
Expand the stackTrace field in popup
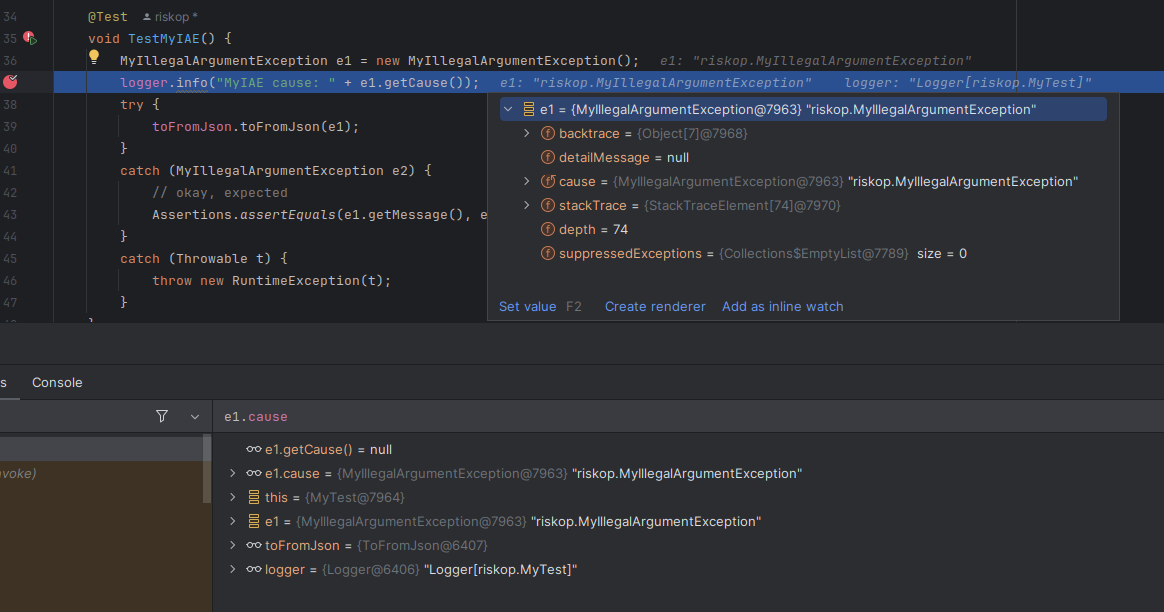coord(527,205)
